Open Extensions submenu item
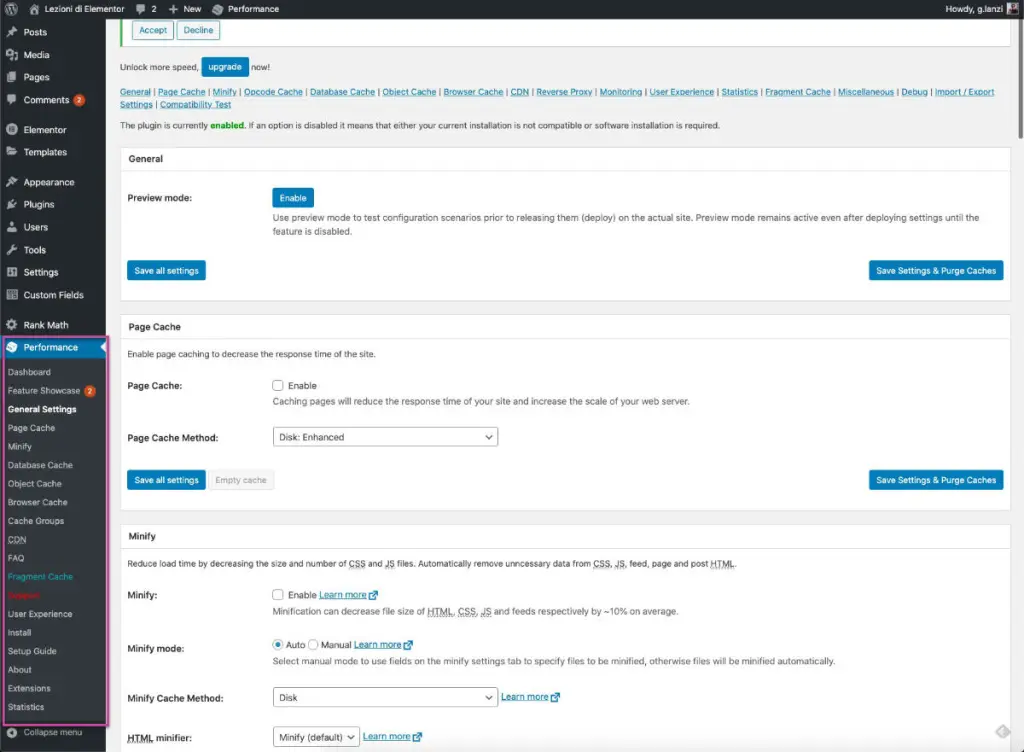 [29, 688]
